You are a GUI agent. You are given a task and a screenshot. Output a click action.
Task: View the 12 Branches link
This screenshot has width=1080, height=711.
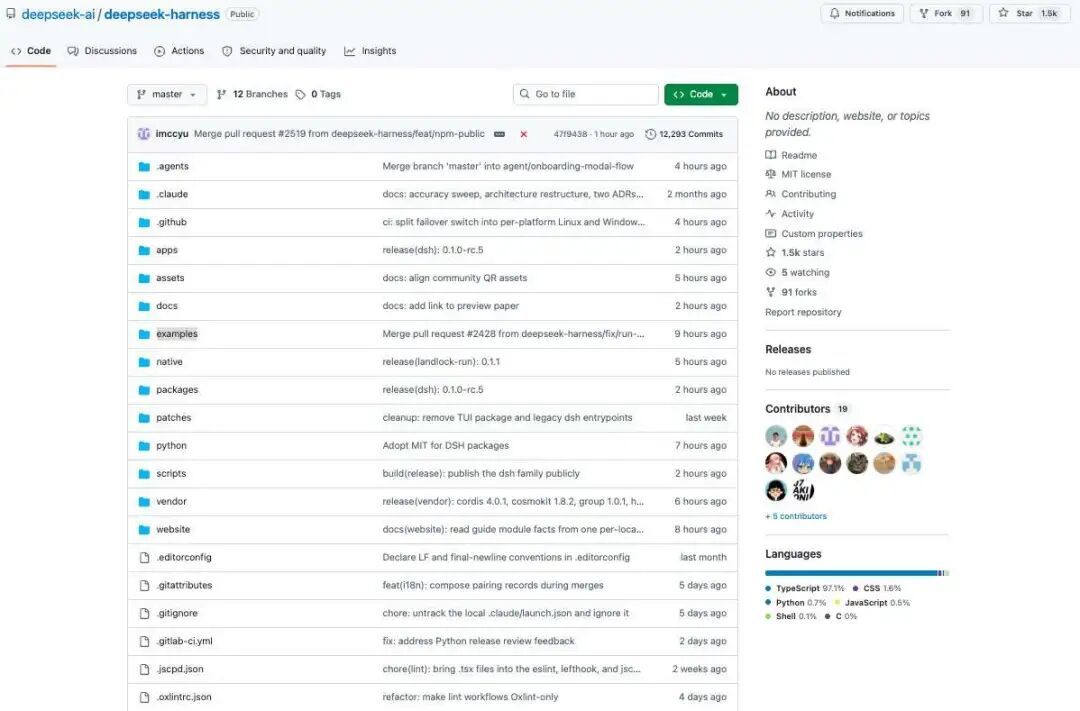[x=252, y=94]
